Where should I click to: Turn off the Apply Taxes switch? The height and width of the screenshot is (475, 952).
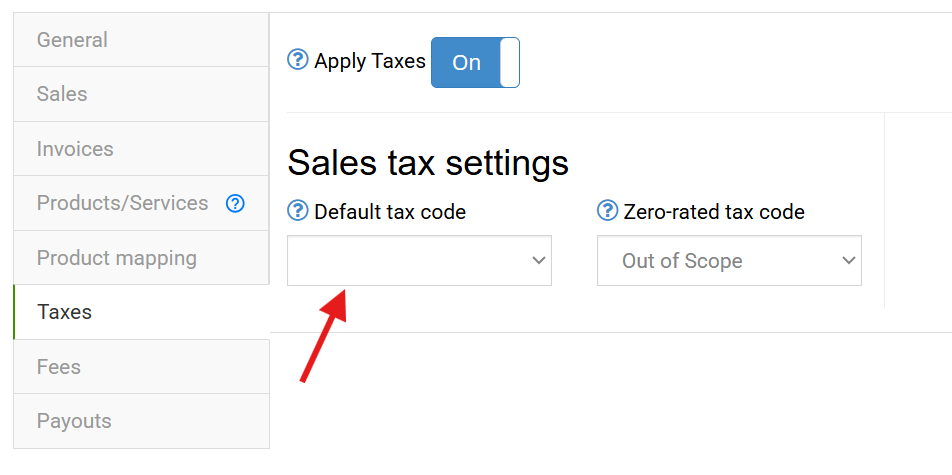475,62
